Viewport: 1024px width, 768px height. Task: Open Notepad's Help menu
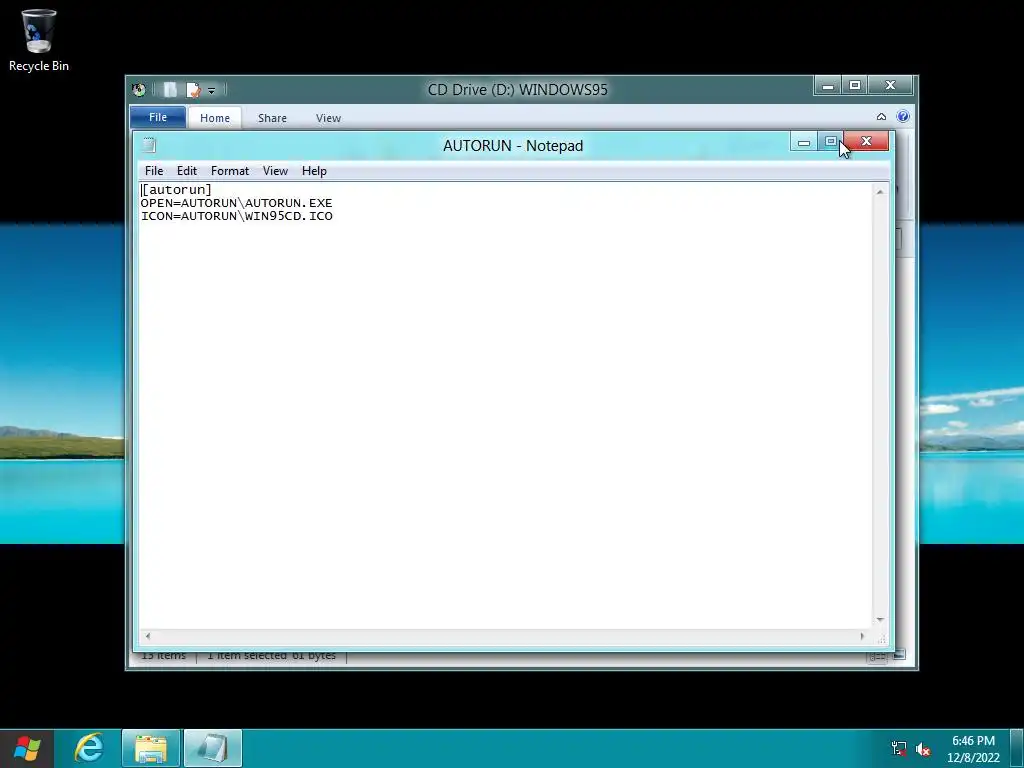(x=314, y=170)
